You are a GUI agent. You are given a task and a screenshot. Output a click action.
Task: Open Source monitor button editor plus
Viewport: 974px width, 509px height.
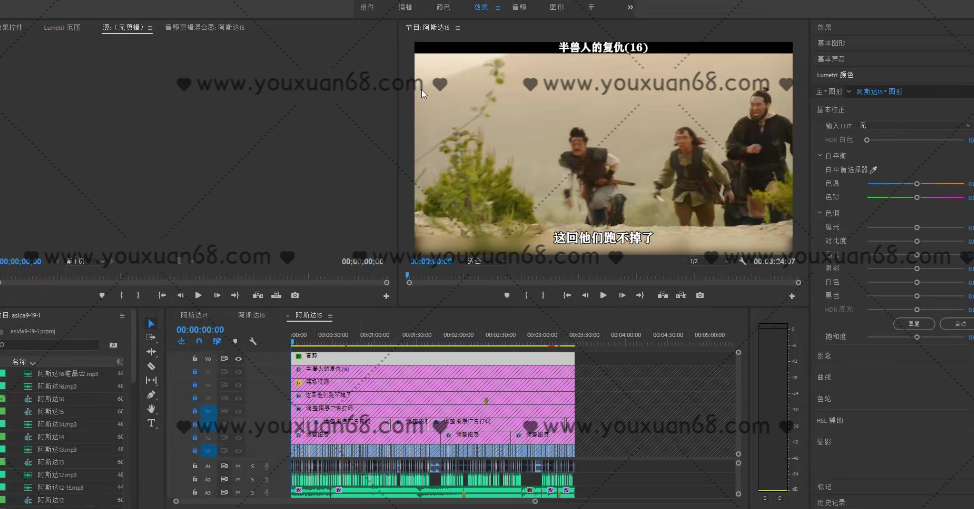386,296
